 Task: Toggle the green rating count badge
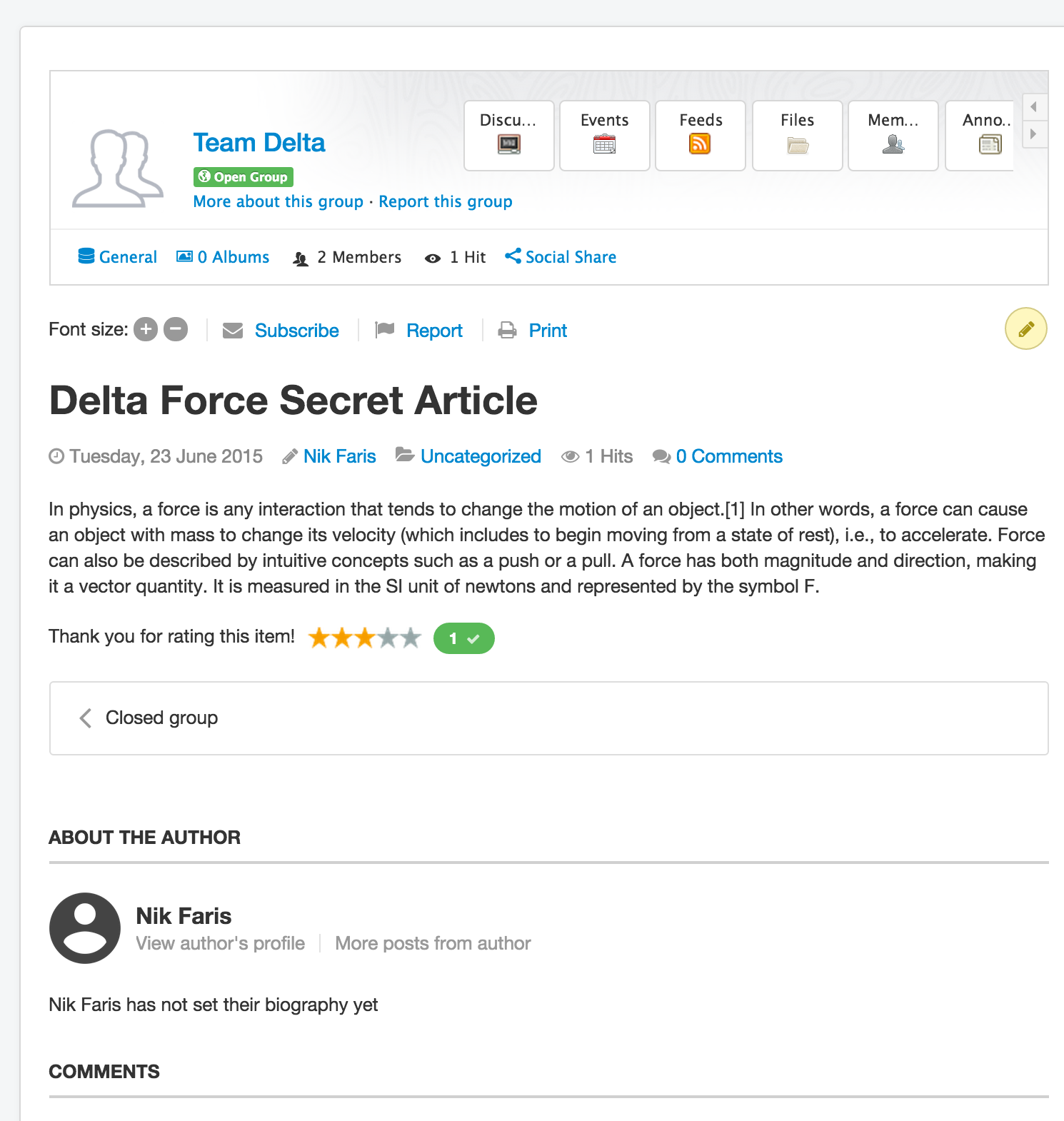[x=463, y=638]
